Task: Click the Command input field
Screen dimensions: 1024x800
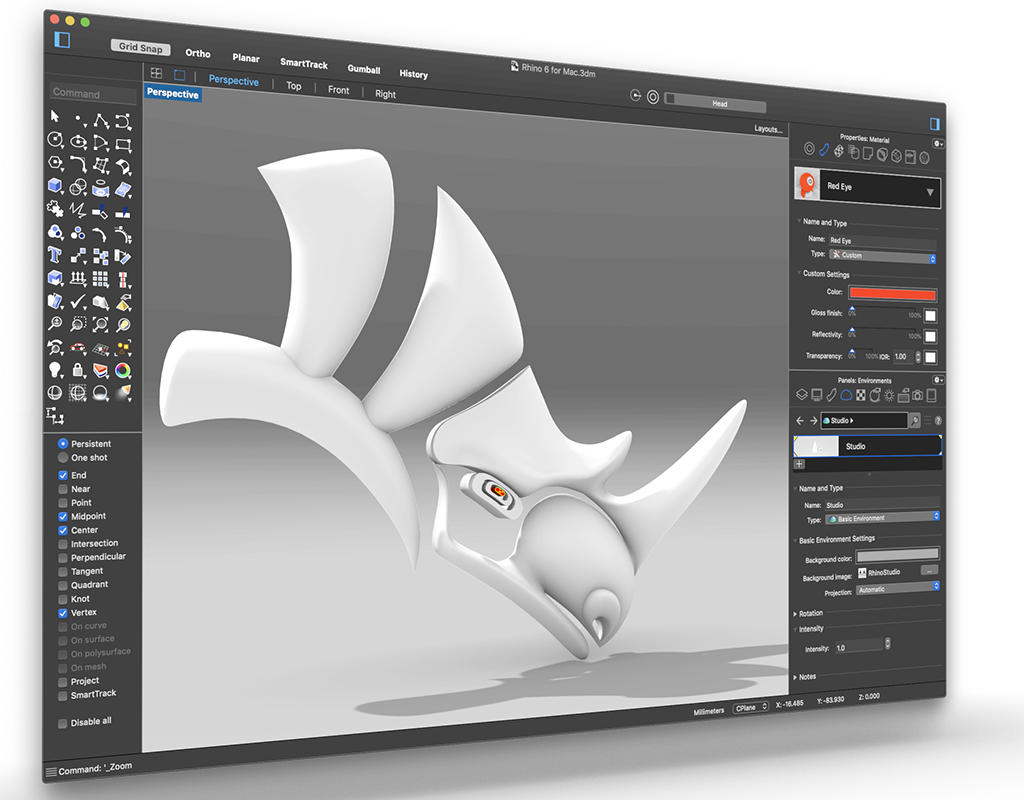Action: (x=93, y=94)
